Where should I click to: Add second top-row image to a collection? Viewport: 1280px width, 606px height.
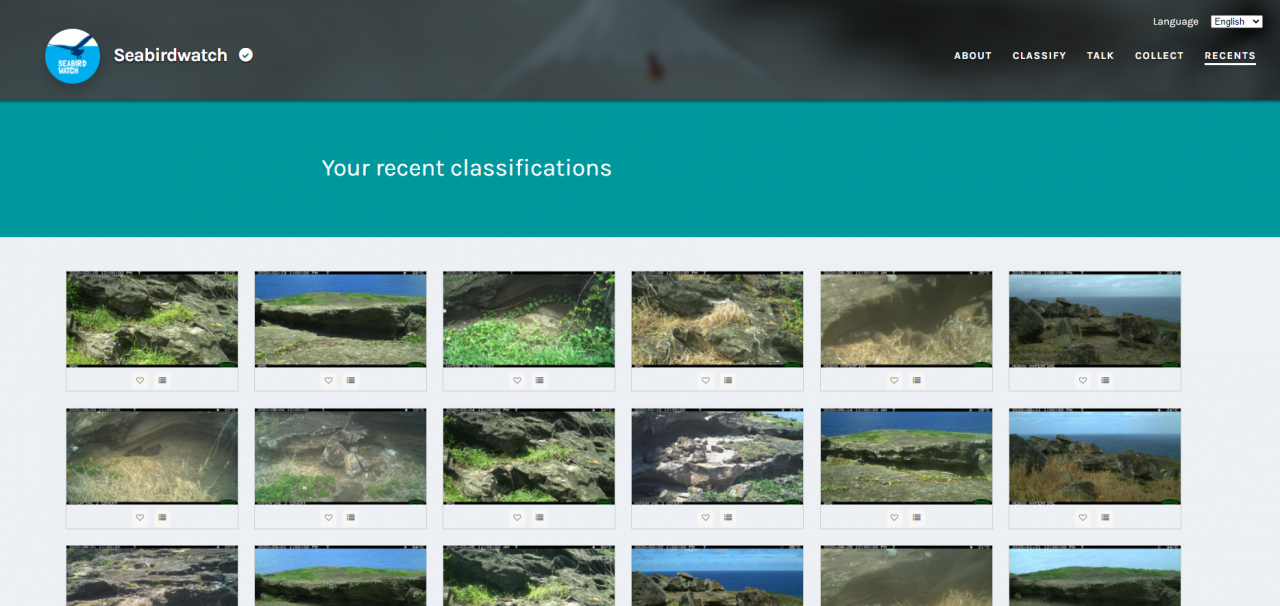[x=350, y=380]
